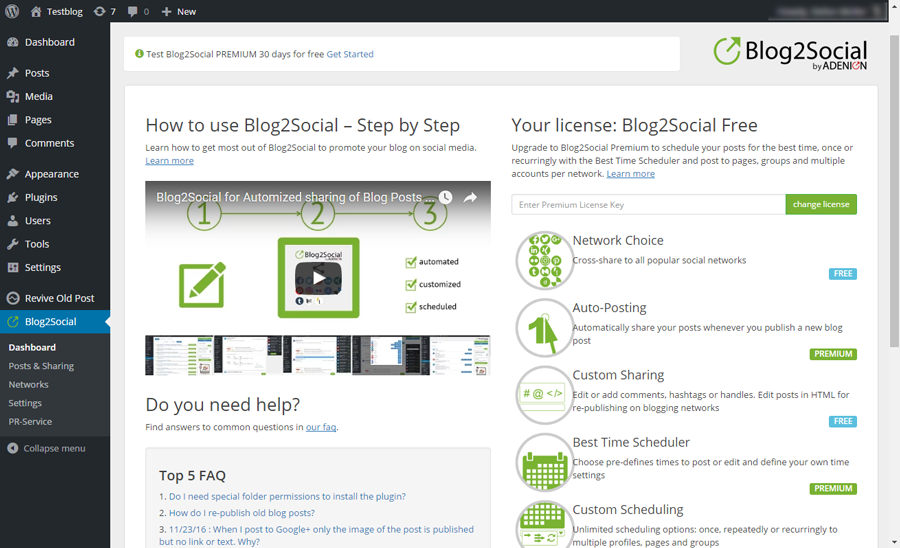Image resolution: width=900 pixels, height=548 pixels.
Task: Click the Pages icon in sidebar
Action: coord(13,120)
